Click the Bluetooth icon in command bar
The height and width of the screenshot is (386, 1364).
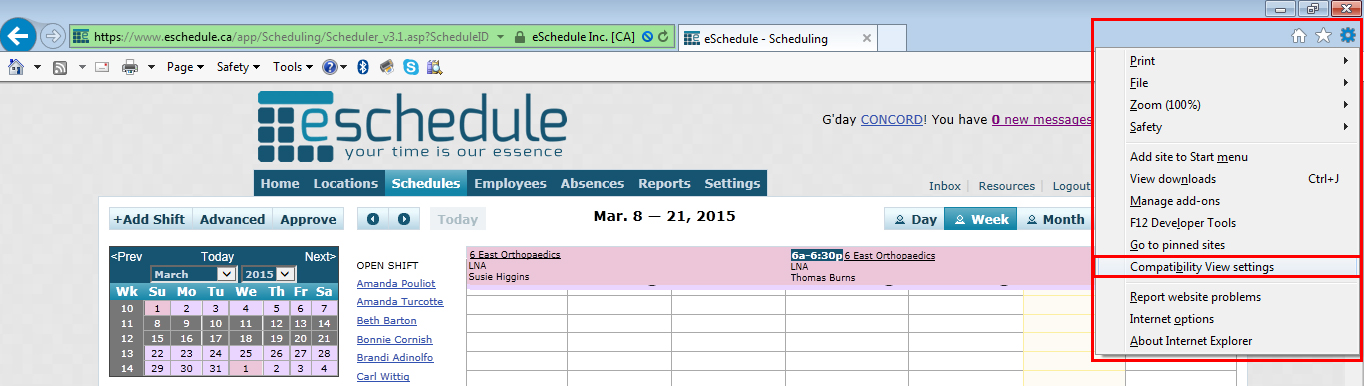pyautogui.click(x=364, y=67)
